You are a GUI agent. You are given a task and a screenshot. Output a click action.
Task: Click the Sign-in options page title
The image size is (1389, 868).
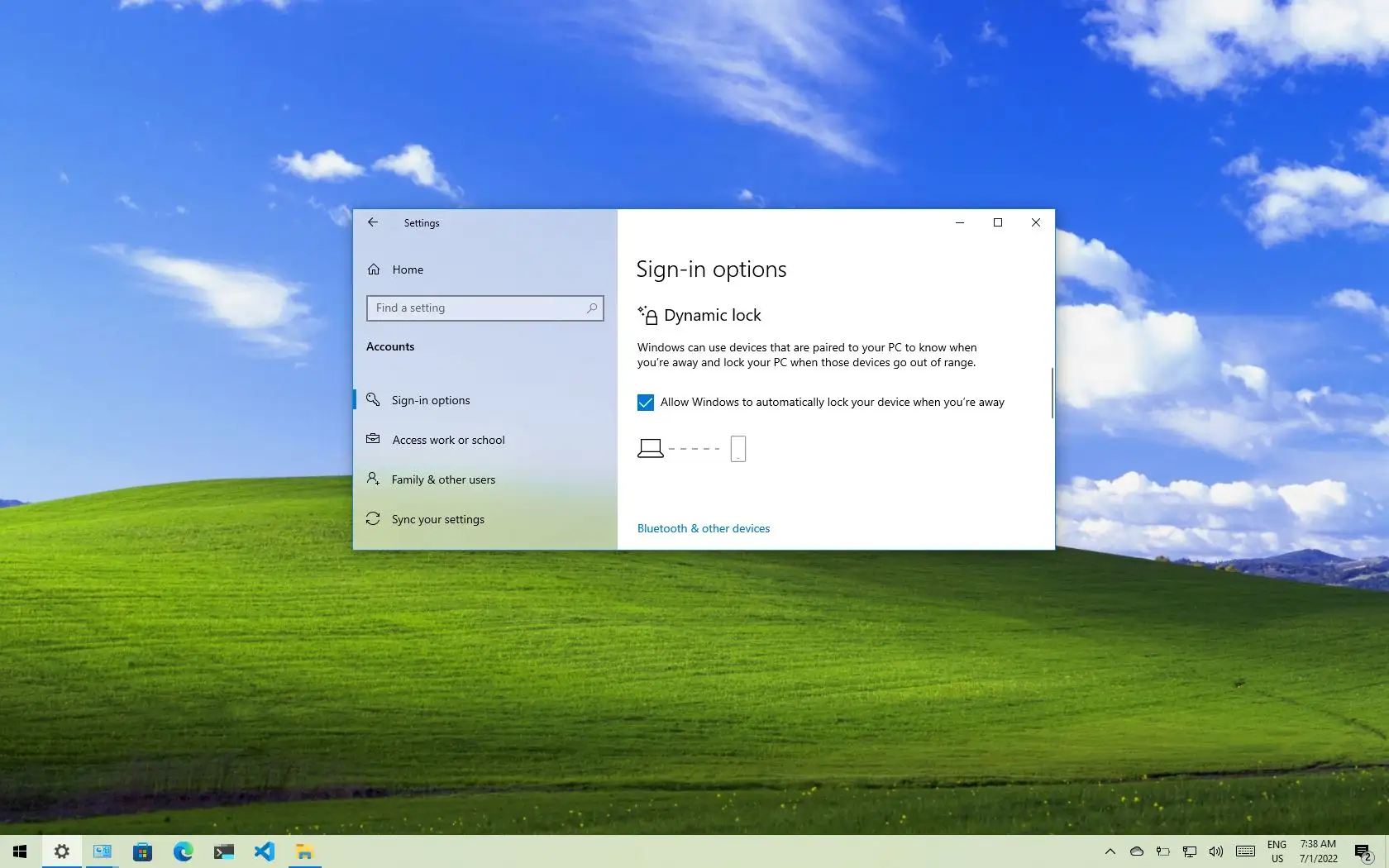pyautogui.click(x=711, y=269)
